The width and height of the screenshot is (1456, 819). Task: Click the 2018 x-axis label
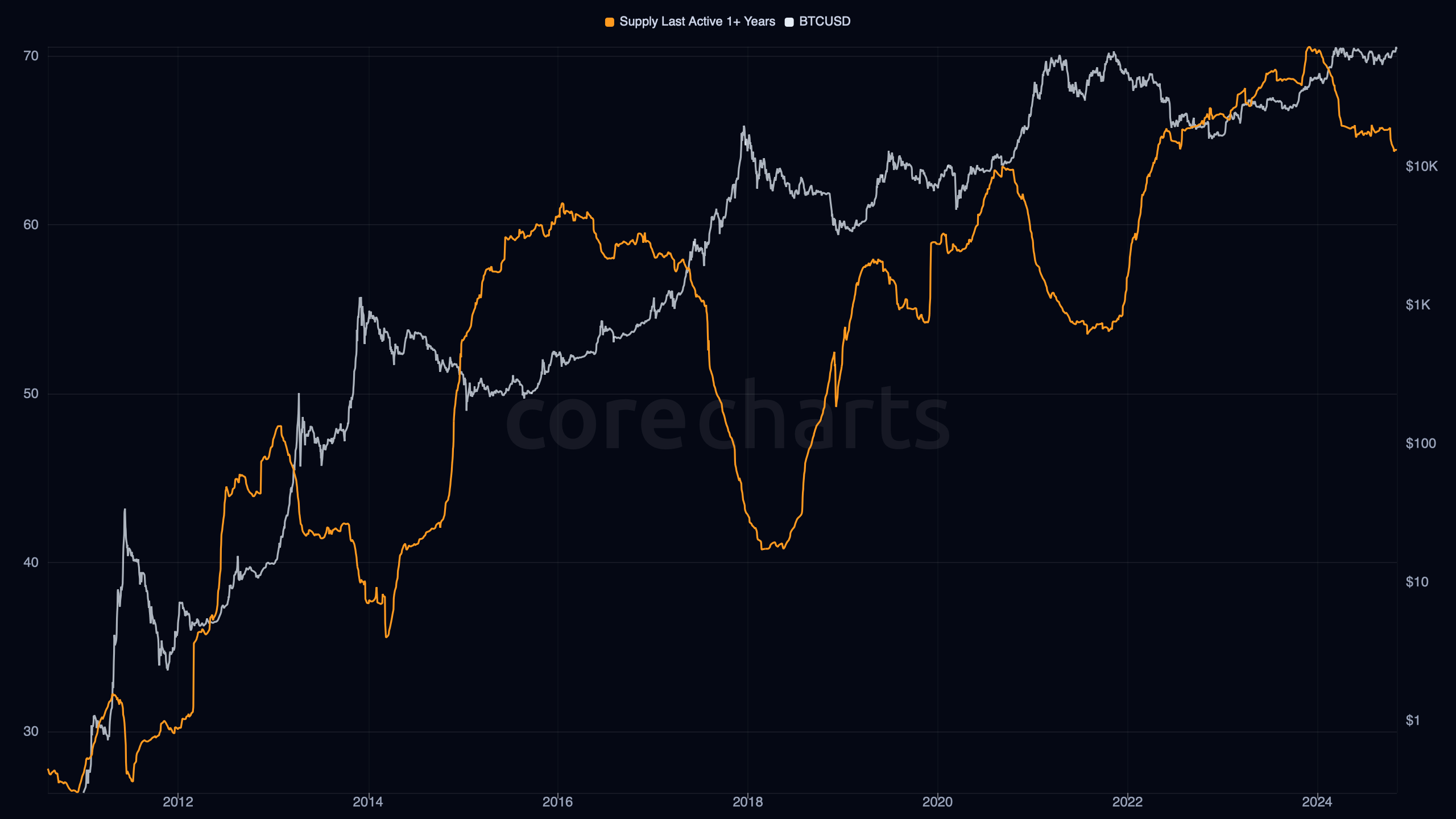(747, 802)
